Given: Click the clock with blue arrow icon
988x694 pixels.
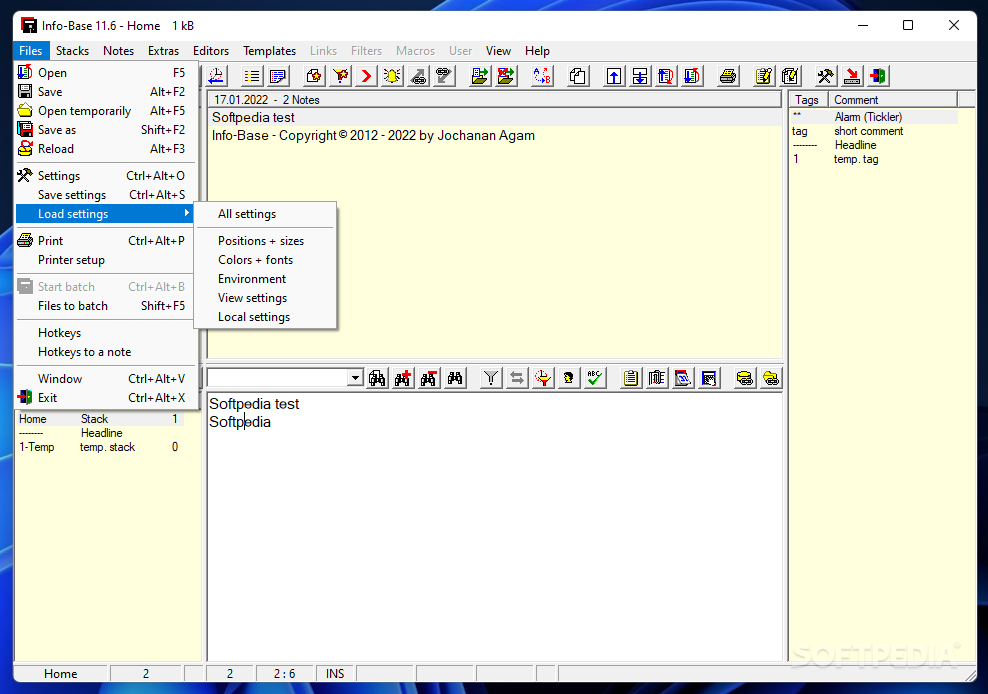Looking at the screenshot, I should tap(216, 76).
